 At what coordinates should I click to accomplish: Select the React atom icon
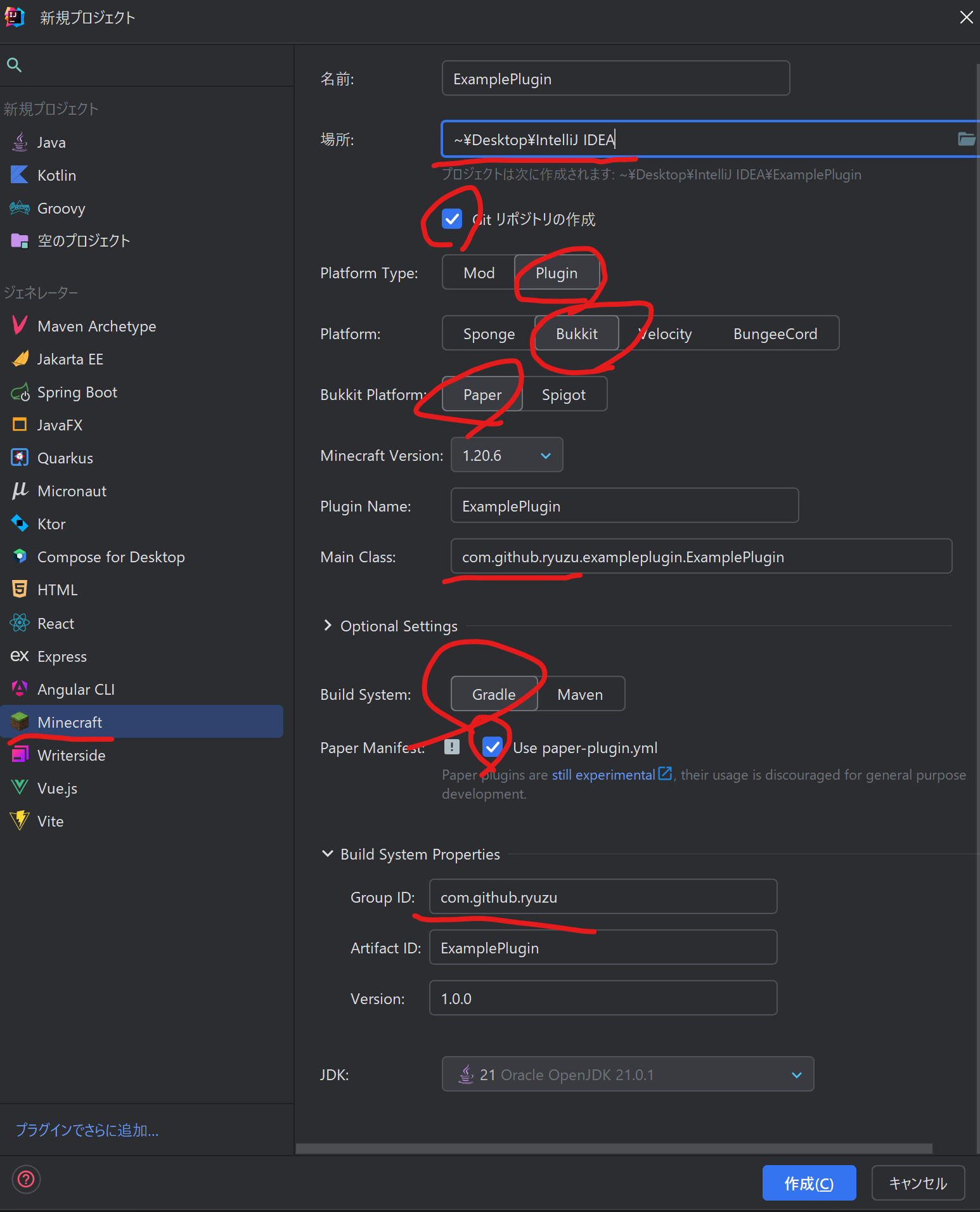click(x=20, y=623)
